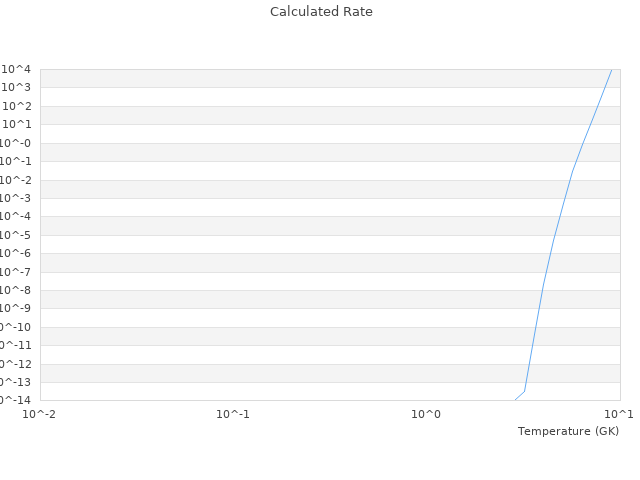
Task: Click the y-axis 10^-2 tick label
Action: point(15,180)
